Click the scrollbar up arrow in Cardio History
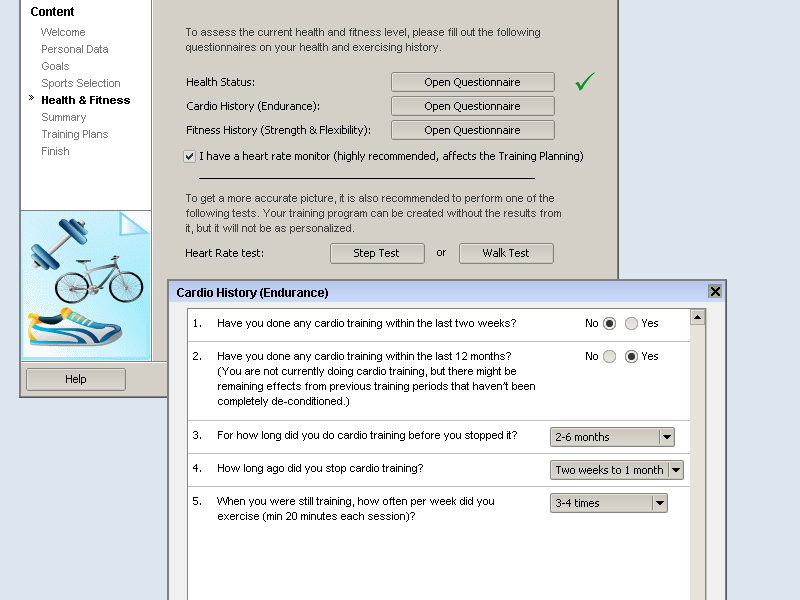This screenshot has width=800, height=600. (698, 318)
